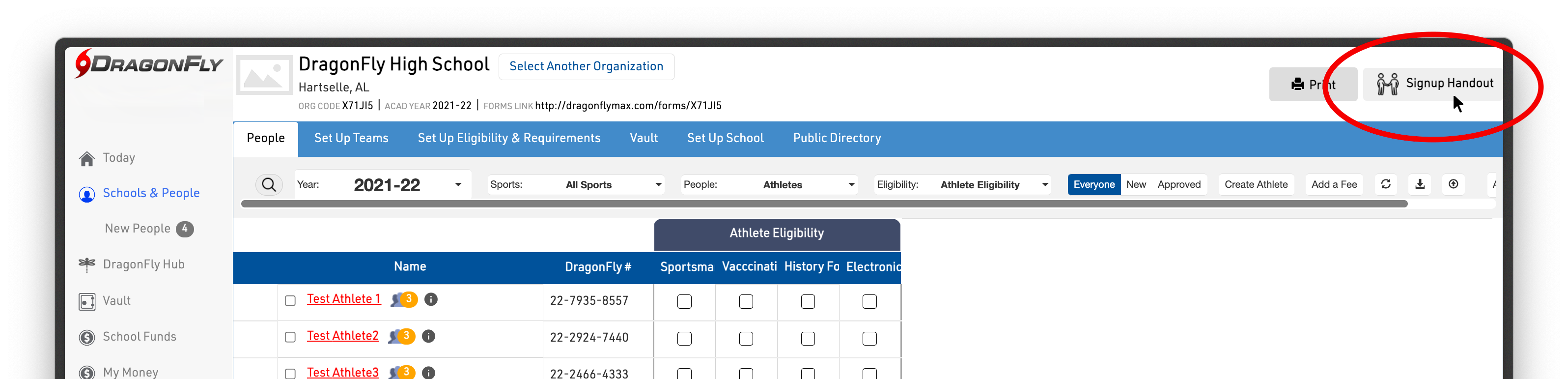Screen dimensions: 1568x379
Task: Tick Electronic checkbox for Test Athlete2
Action: [869, 339]
